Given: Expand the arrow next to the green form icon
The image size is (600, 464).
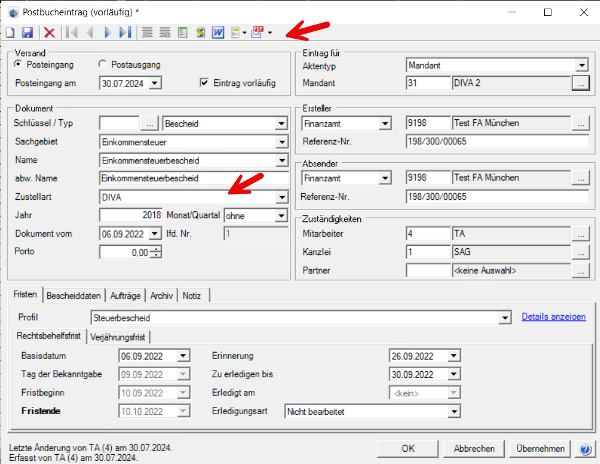Looking at the screenshot, I should (x=245, y=33).
